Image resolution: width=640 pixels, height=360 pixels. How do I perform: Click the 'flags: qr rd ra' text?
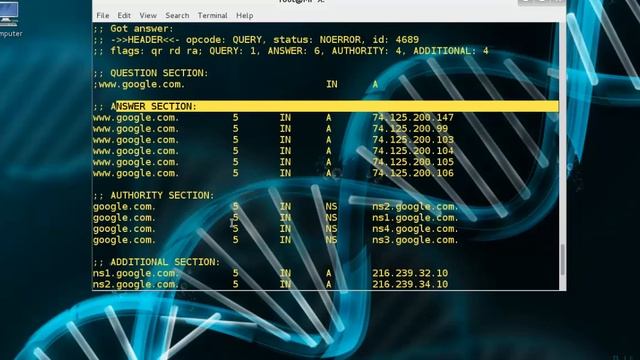pos(156,51)
